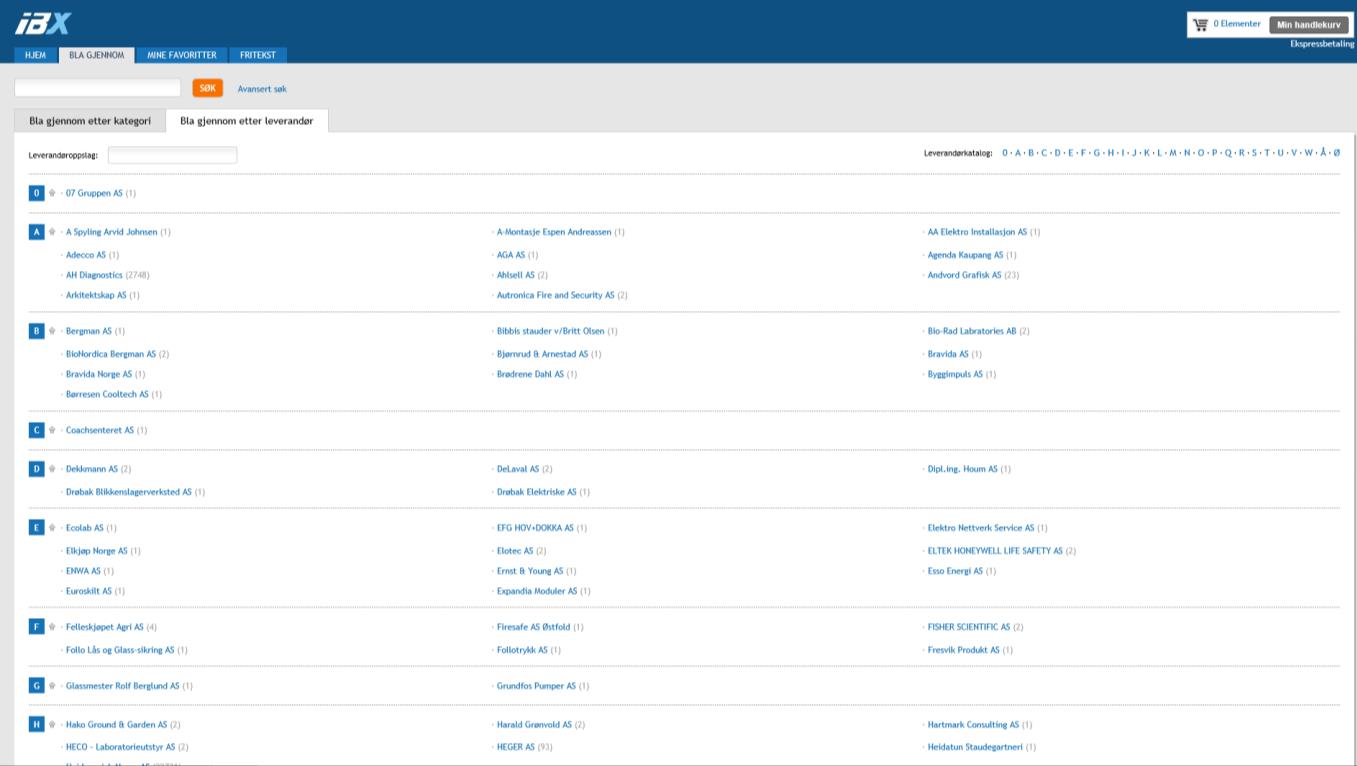Jump to letter K in Leverandørkatalog index
Screen dimensions: 1357x766
1146,153
